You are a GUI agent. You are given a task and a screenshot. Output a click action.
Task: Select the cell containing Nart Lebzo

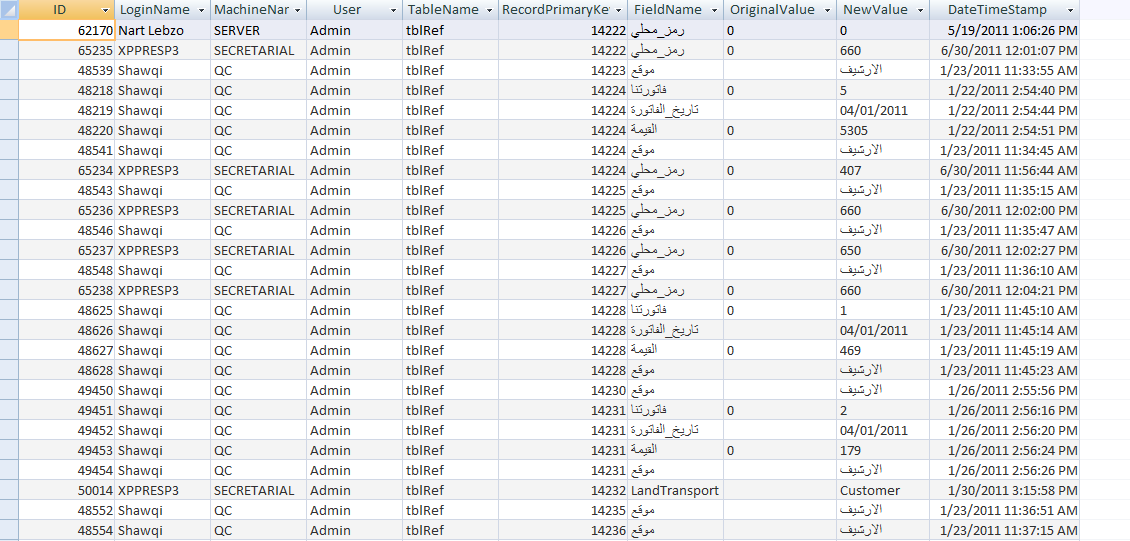163,30
